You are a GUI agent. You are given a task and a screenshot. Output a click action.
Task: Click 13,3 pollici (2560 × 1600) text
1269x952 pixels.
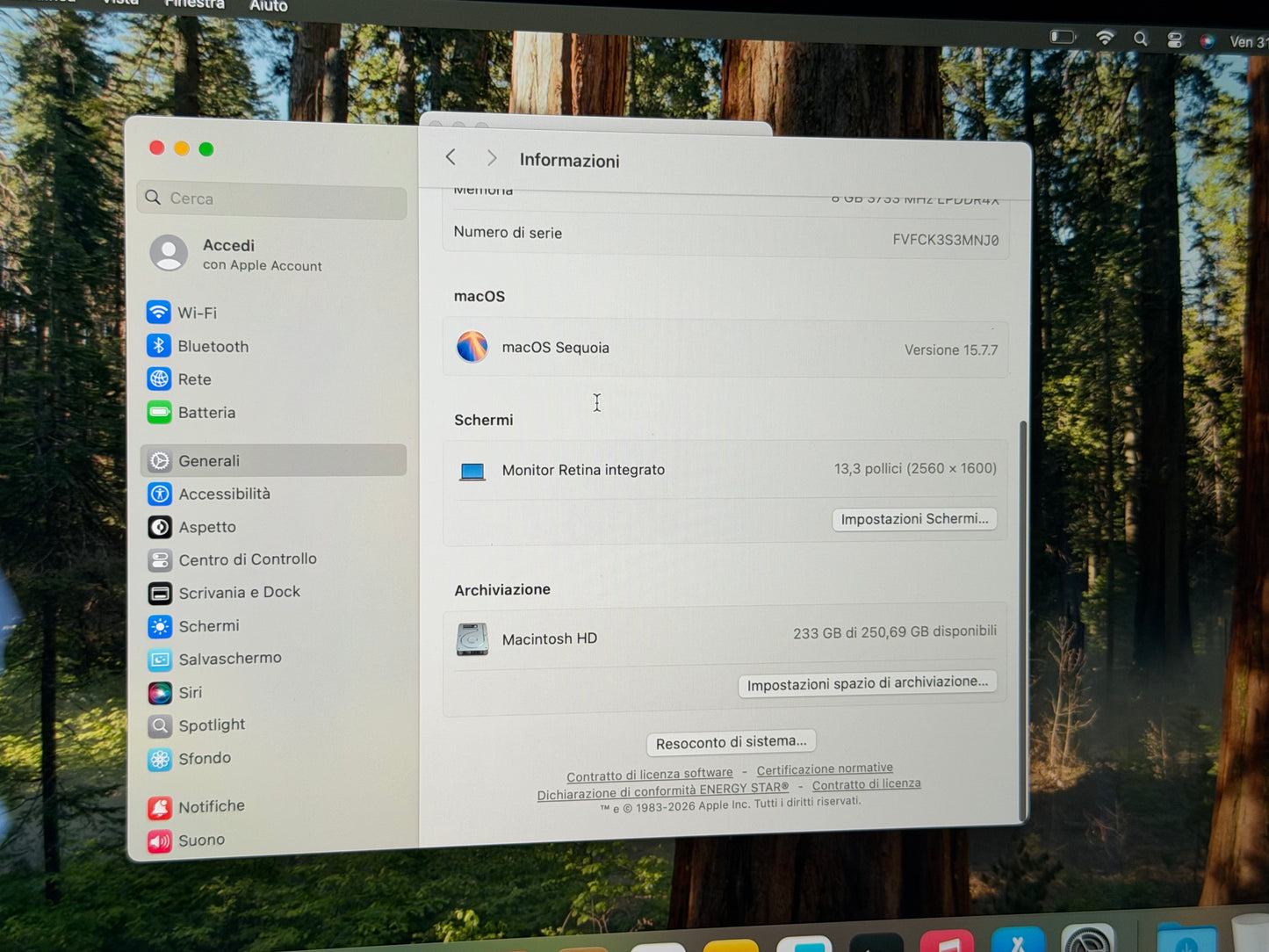coord(915,469)
